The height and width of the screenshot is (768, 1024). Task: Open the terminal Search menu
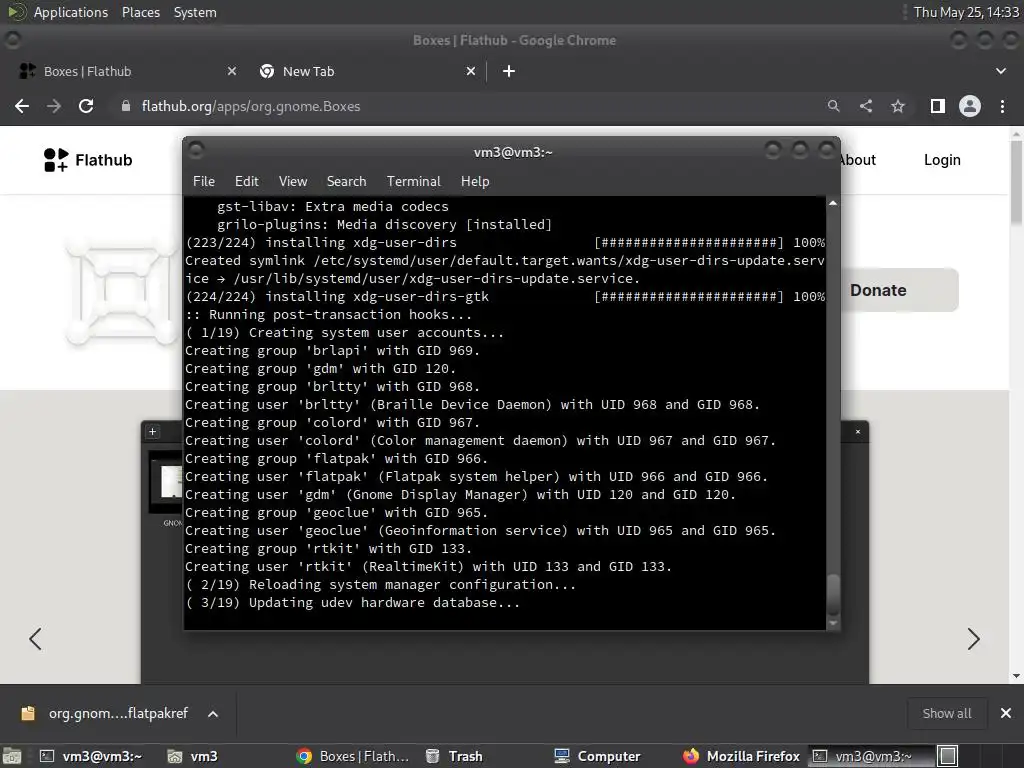346,181
